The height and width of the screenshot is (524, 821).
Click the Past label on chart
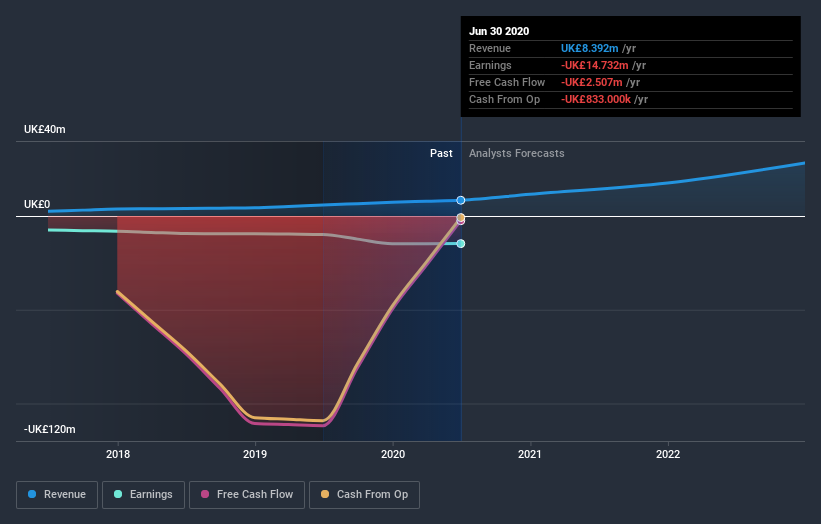click(441, 153)
